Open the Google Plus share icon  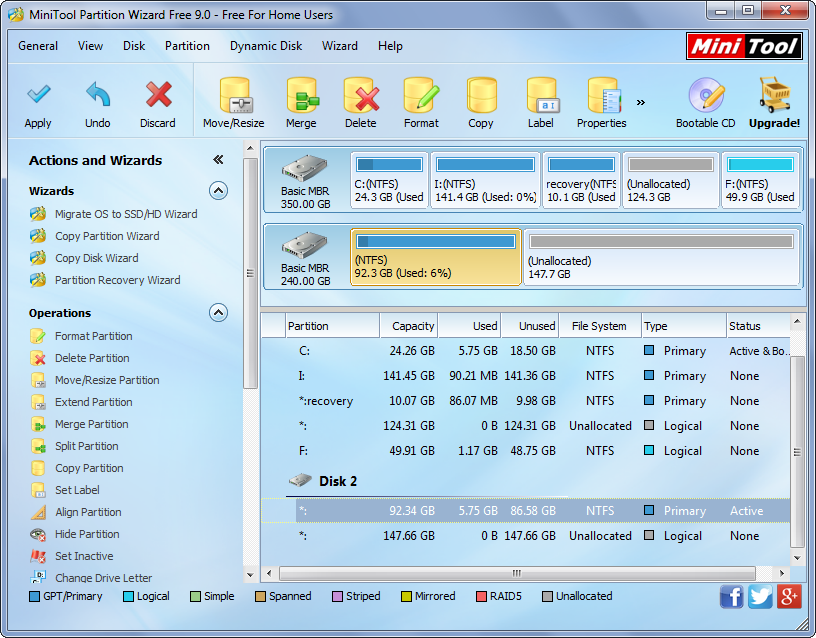pos(789,596)
